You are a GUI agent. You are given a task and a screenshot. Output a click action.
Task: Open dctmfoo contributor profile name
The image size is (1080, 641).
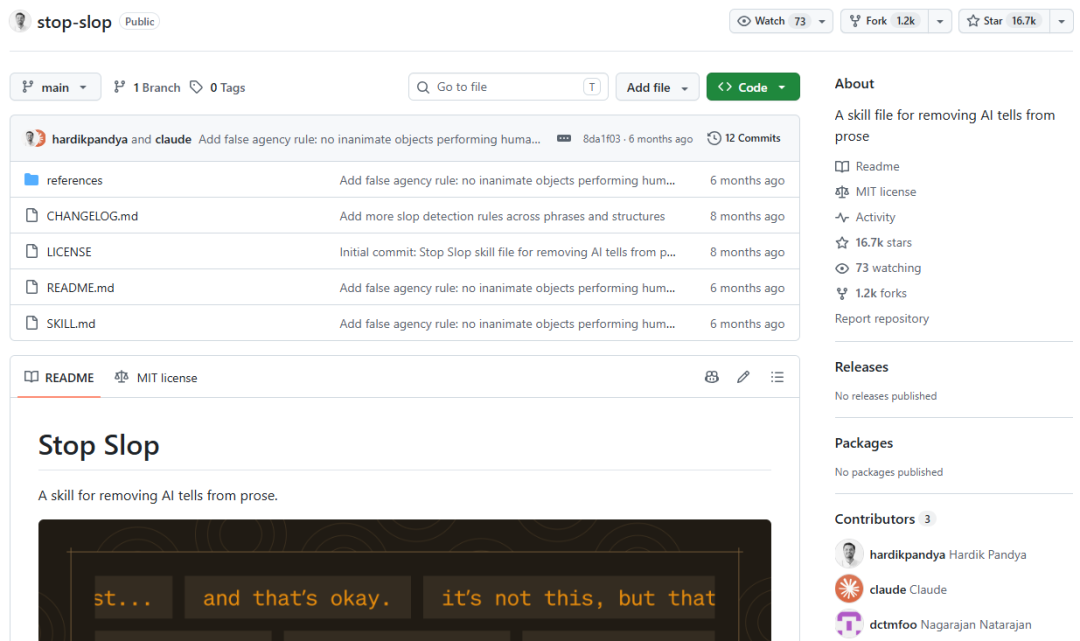pyautogui.click(x=893, y=625)
